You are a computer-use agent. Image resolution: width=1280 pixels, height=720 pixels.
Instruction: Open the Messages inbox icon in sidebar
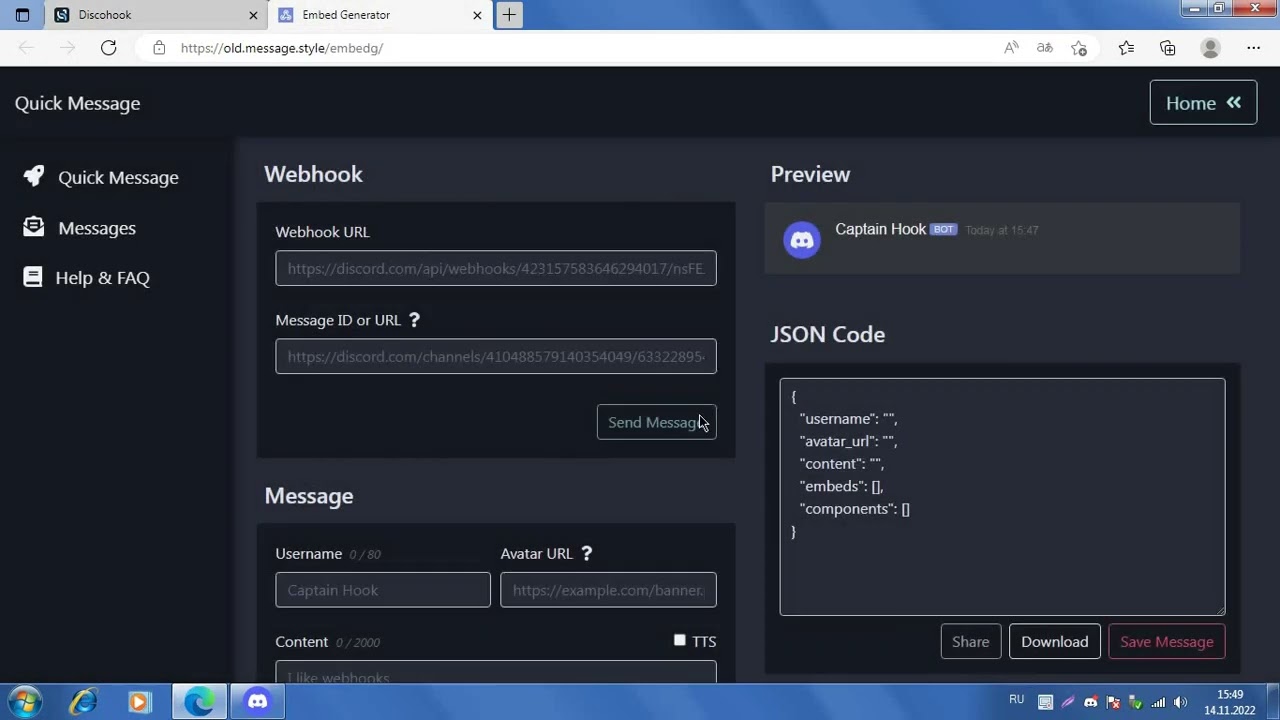pyautogui.click(x=34, y=227)
